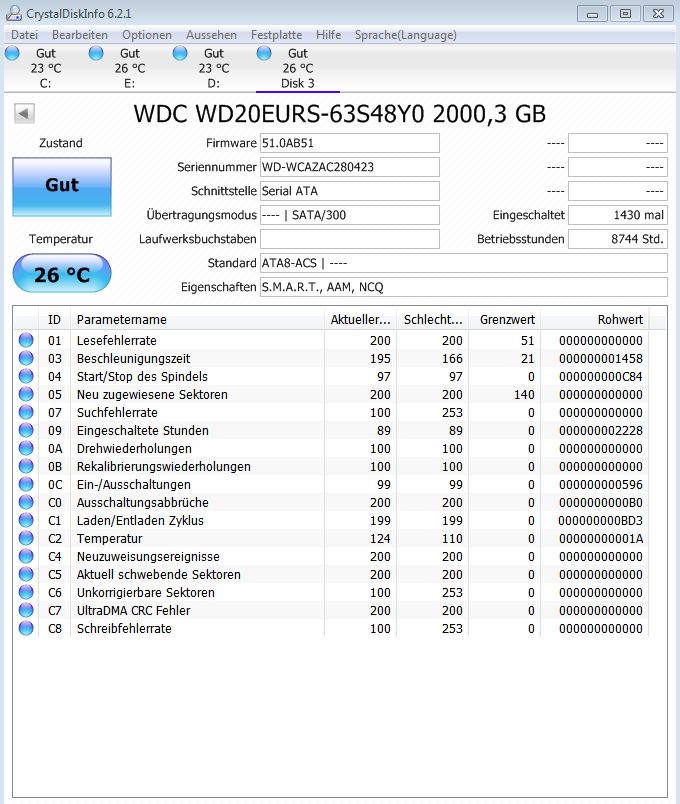The height and width of the screenshot is (804, 680).
Task: Click the Firmware field 51.0AB51
Action: [350, 143]
